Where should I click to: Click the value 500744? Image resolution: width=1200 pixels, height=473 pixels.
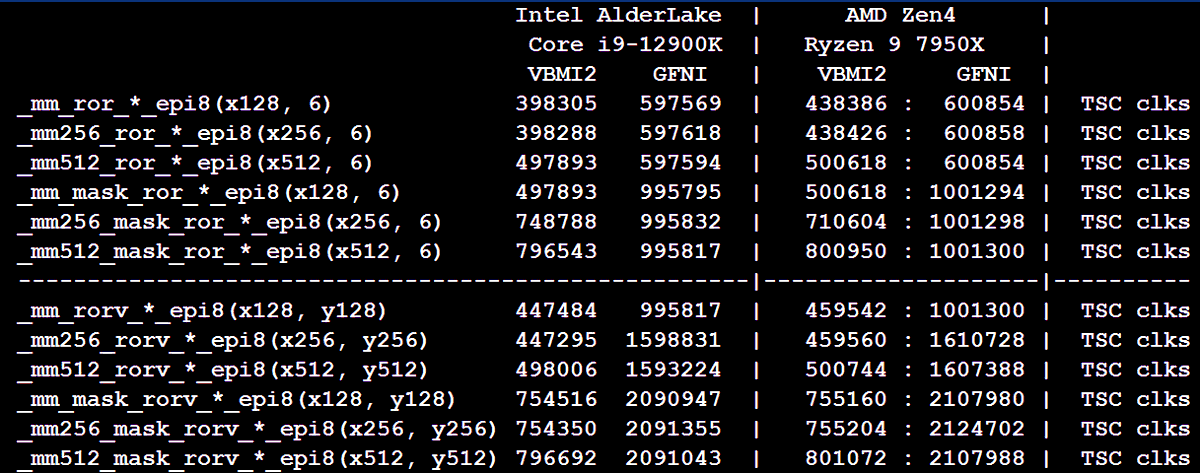pyautogui.click(x=845, y=370)
